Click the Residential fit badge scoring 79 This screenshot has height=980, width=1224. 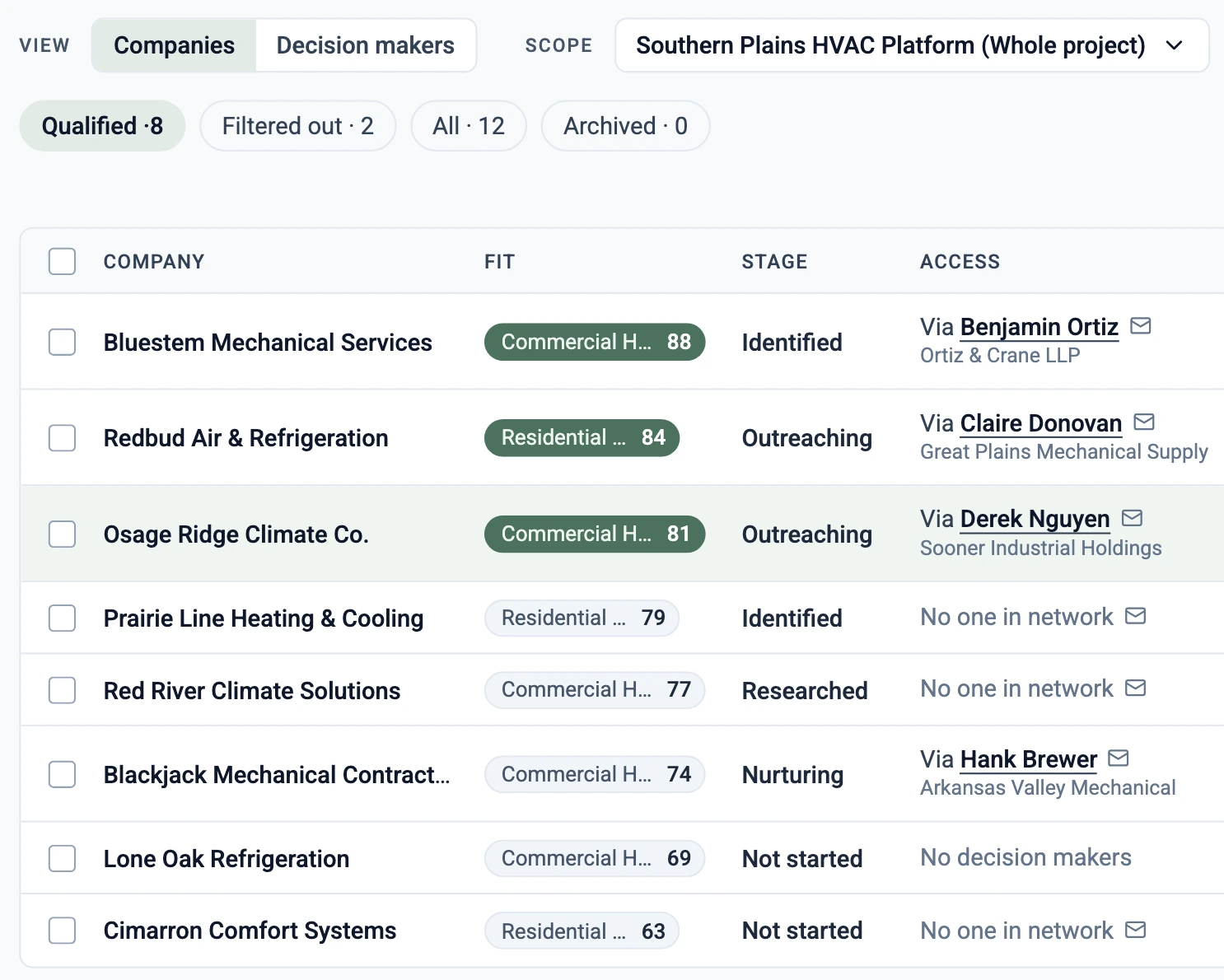coord(582,618)
